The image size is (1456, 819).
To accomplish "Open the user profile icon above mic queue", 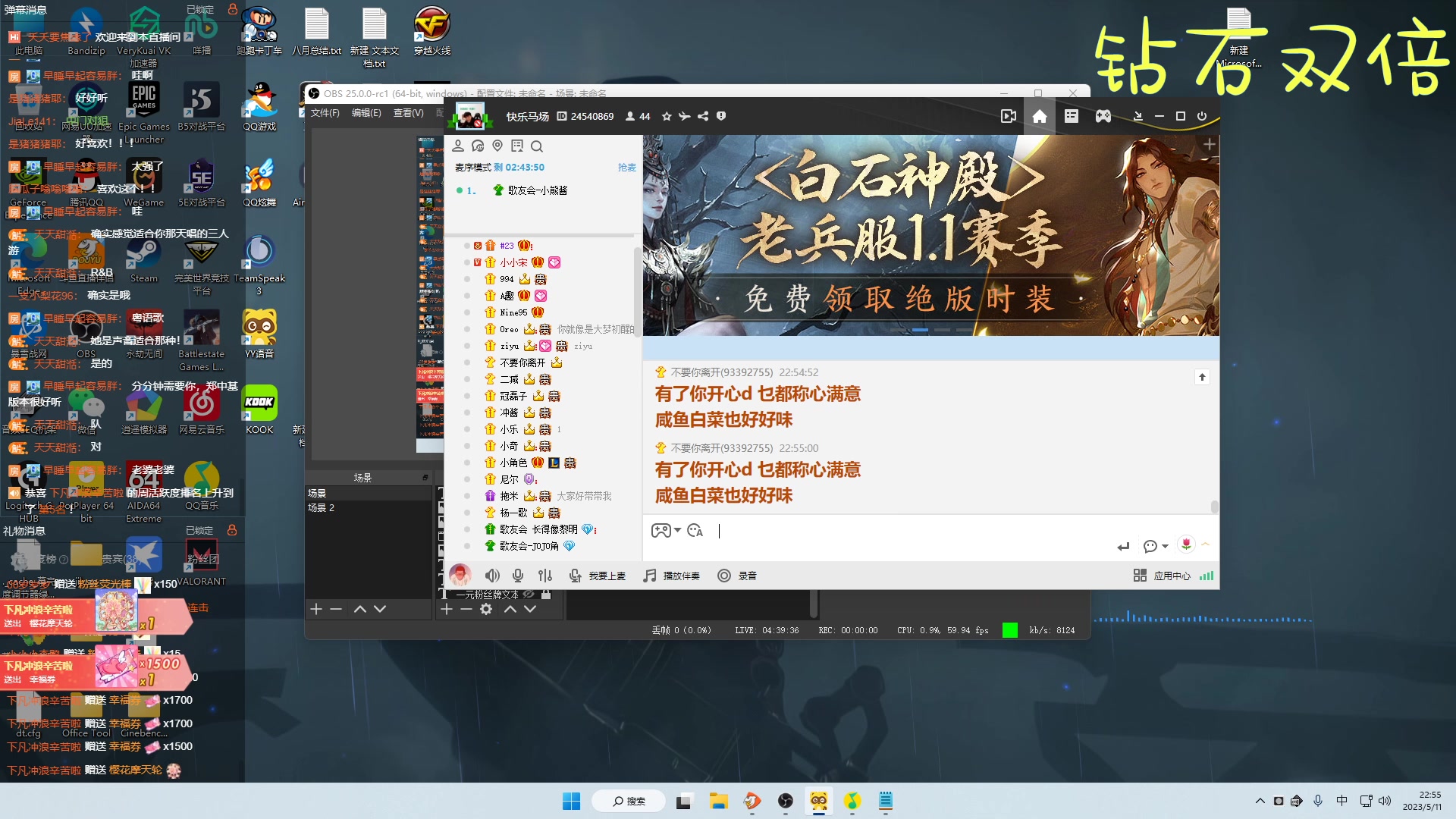I will [x=458, y=146].
